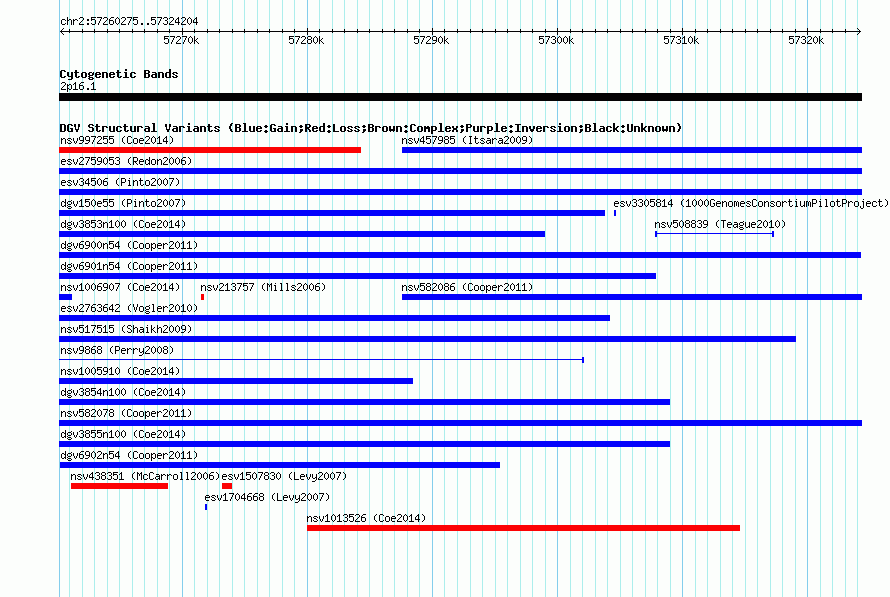Image resolution: width=890 pixels, height=597 pixels.
Task: Click the right arrow of the ruler
Action: [x=859, y=31]
